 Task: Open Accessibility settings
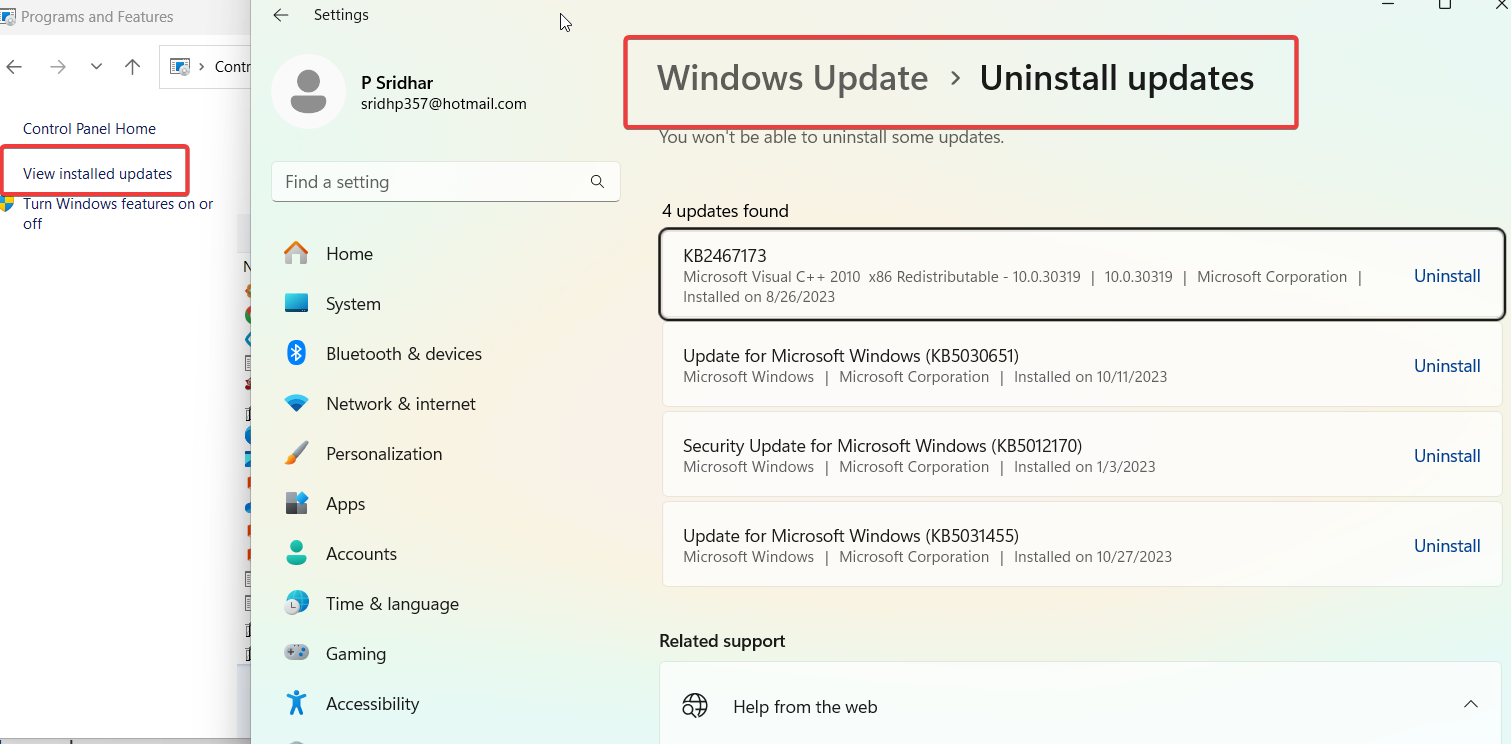tap(372, 703)
